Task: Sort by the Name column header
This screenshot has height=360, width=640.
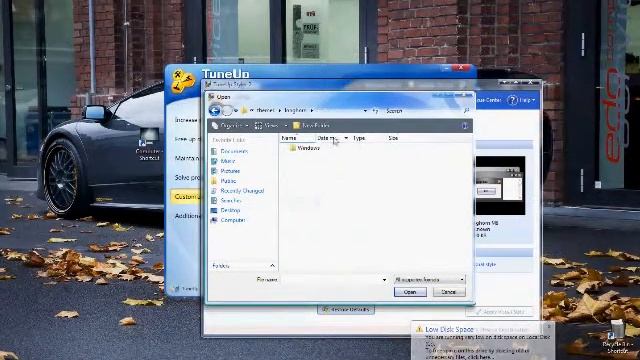Action: click(298, 138)
